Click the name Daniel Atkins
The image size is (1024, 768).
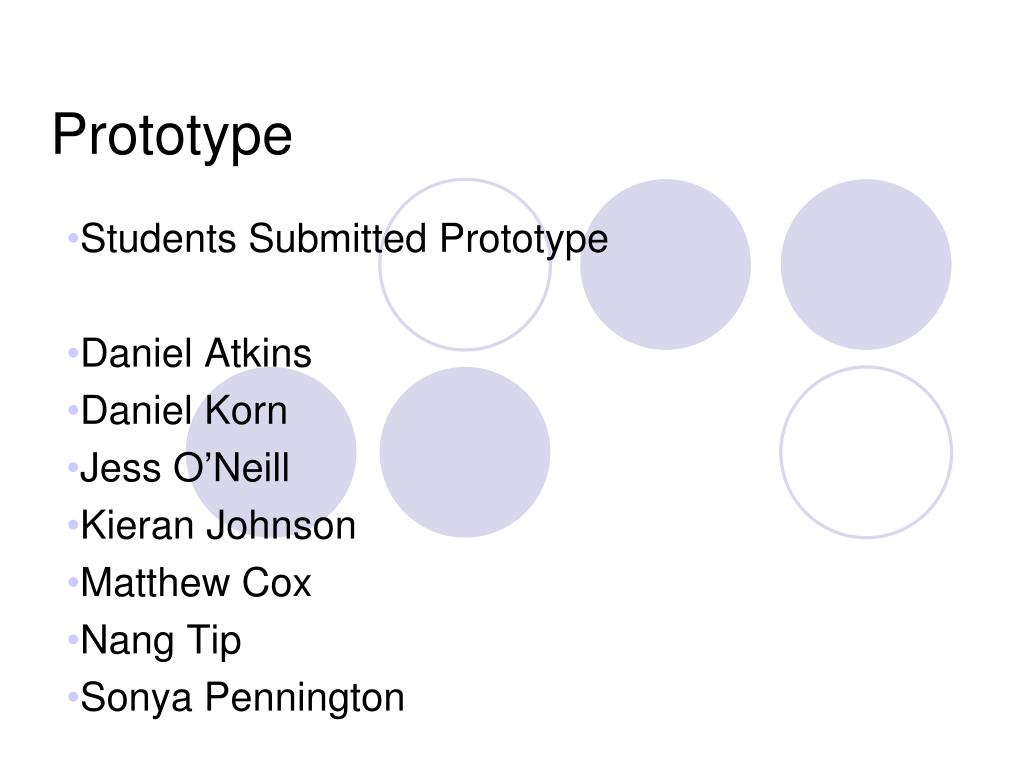click(196, 353)
